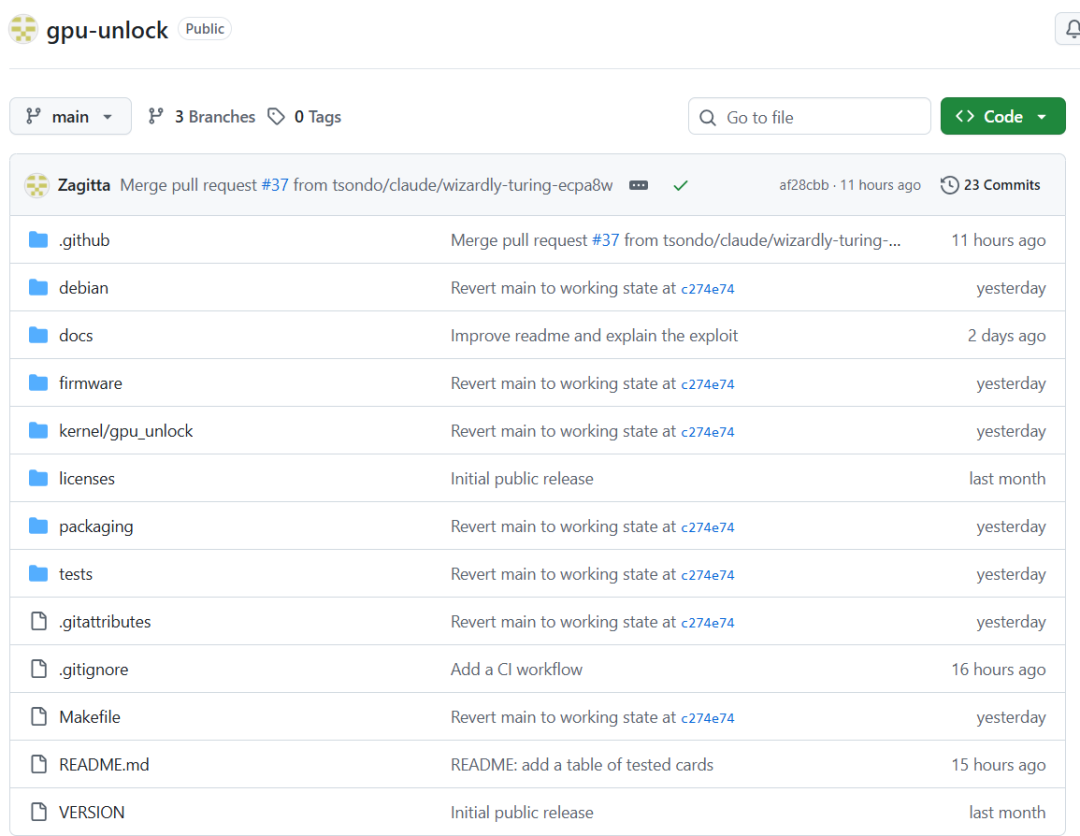Viewport: 1080px width, 836px height.
Task: View the 3 Branches list
Action: [202, 116]
